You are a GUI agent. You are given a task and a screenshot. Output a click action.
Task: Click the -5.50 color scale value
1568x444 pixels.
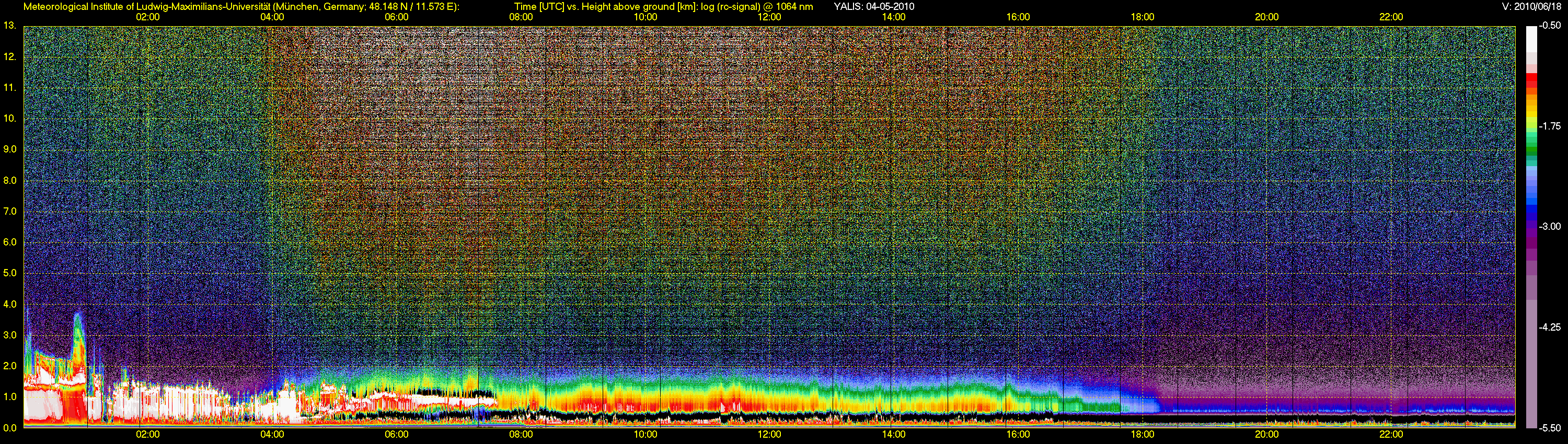pyautogui.click(x=1550, y=428)
